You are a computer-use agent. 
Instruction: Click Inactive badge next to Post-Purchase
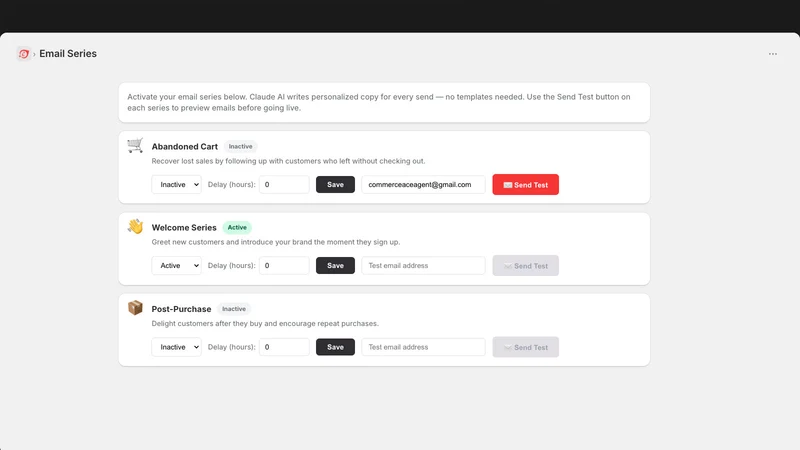[x=234, y=309]
